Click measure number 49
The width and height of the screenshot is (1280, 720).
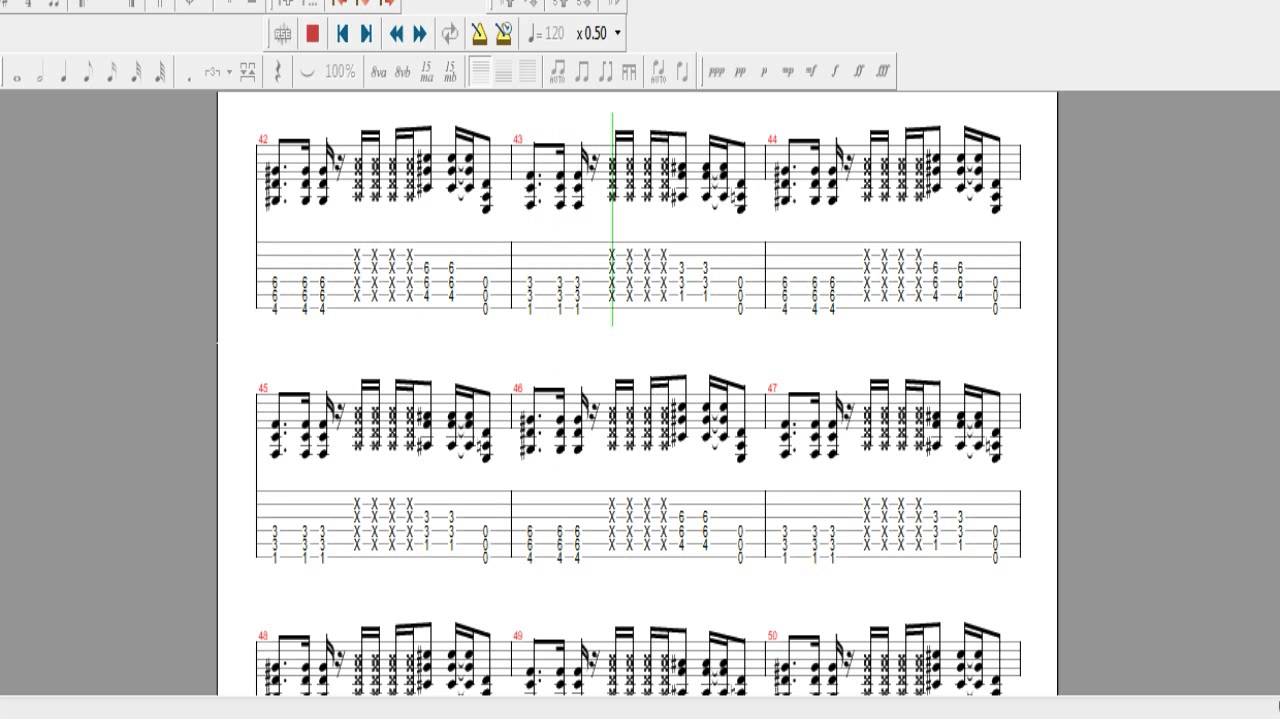click(518, 636)
